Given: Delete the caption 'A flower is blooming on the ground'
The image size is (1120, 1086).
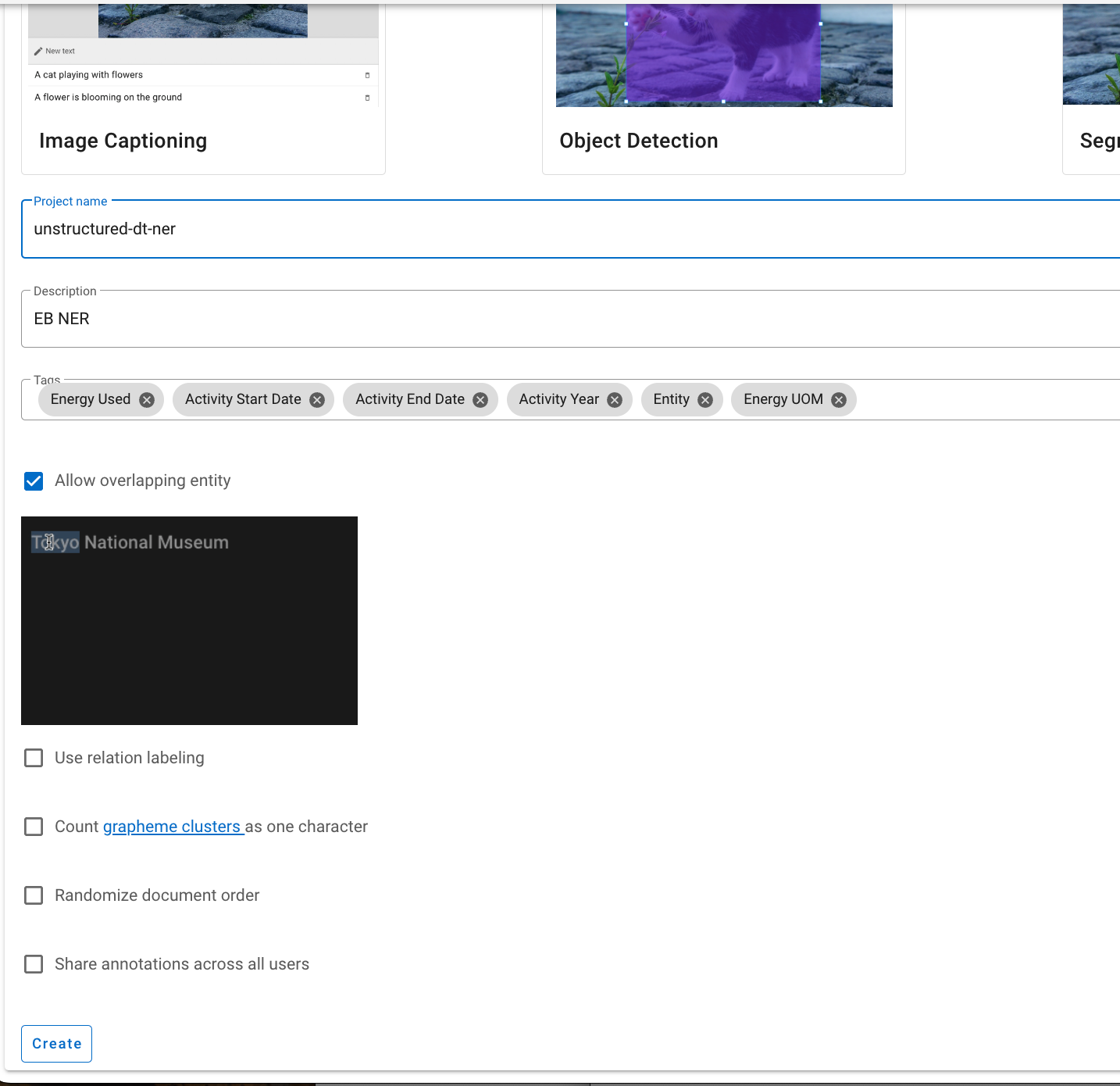Looking at the screenshot, I should pos(367,98).
